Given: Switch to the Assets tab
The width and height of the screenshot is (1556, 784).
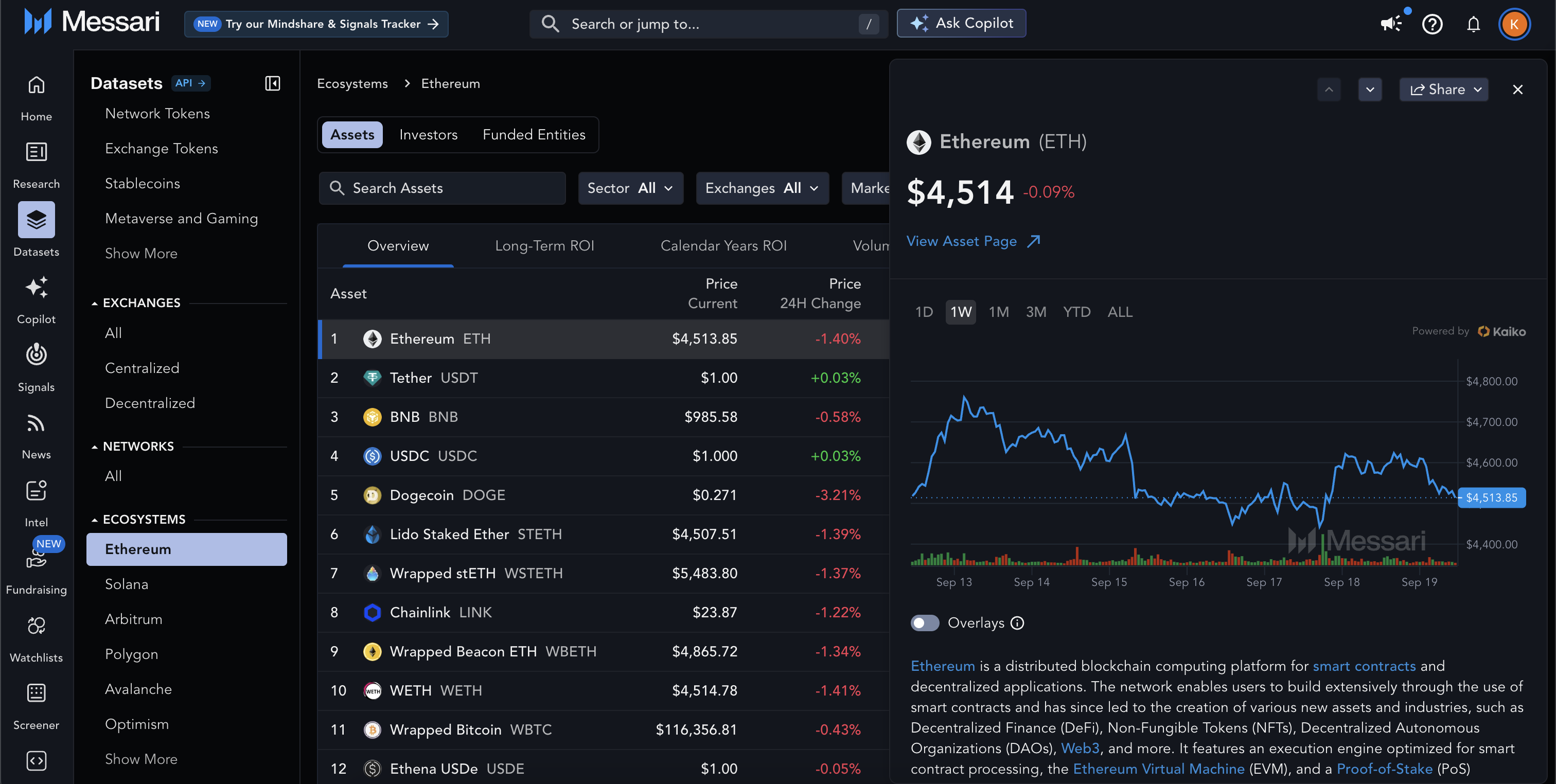Looking at the screenshot, I should [x=352, y=135].
